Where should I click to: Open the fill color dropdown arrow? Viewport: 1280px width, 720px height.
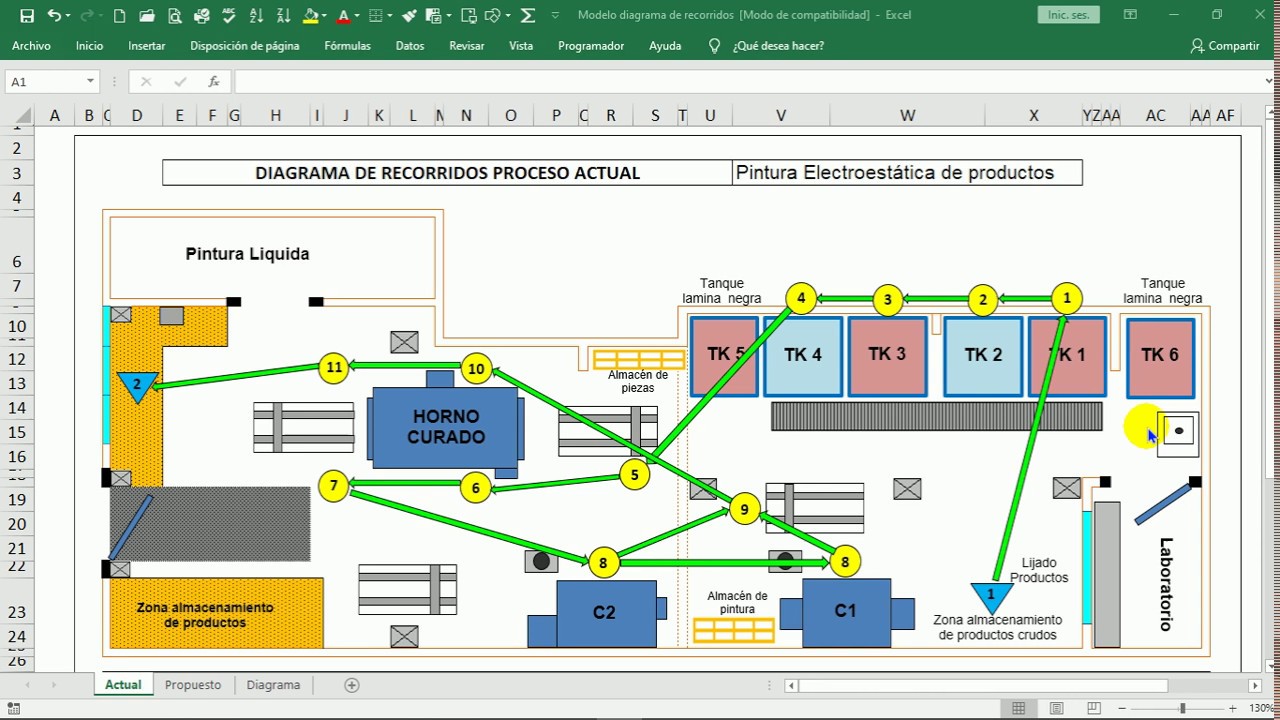(326, 15)
